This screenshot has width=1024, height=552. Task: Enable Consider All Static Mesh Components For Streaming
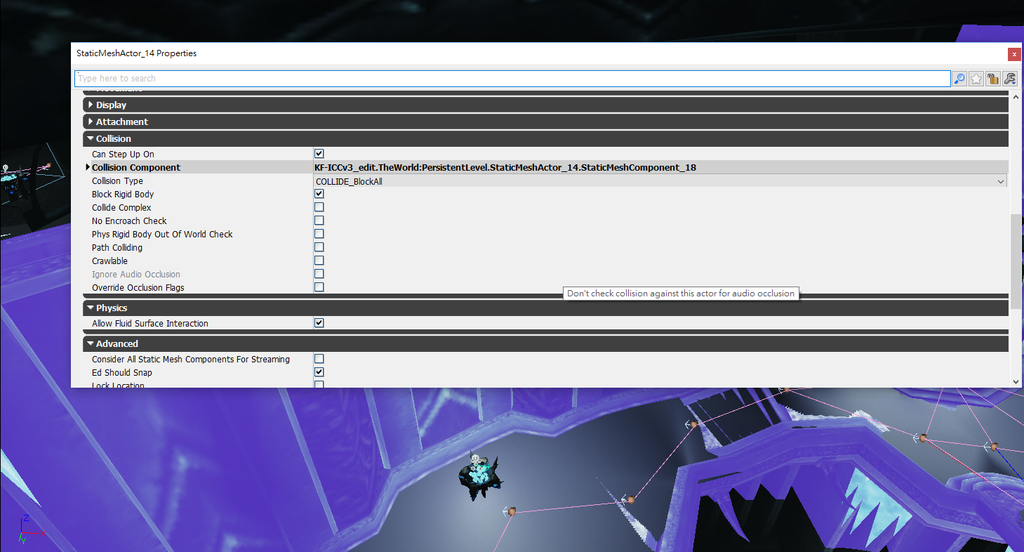(319, 359)
